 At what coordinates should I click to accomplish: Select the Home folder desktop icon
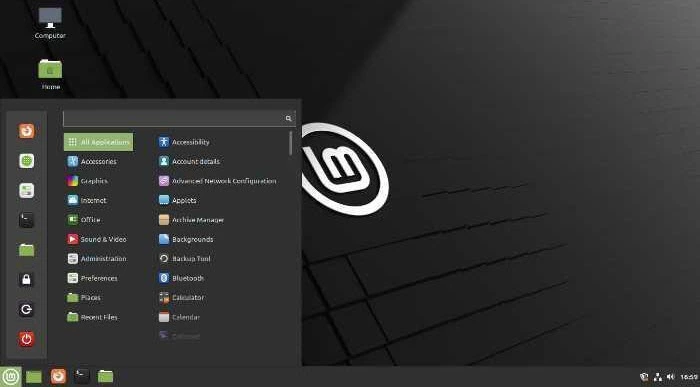coord(50,75)
